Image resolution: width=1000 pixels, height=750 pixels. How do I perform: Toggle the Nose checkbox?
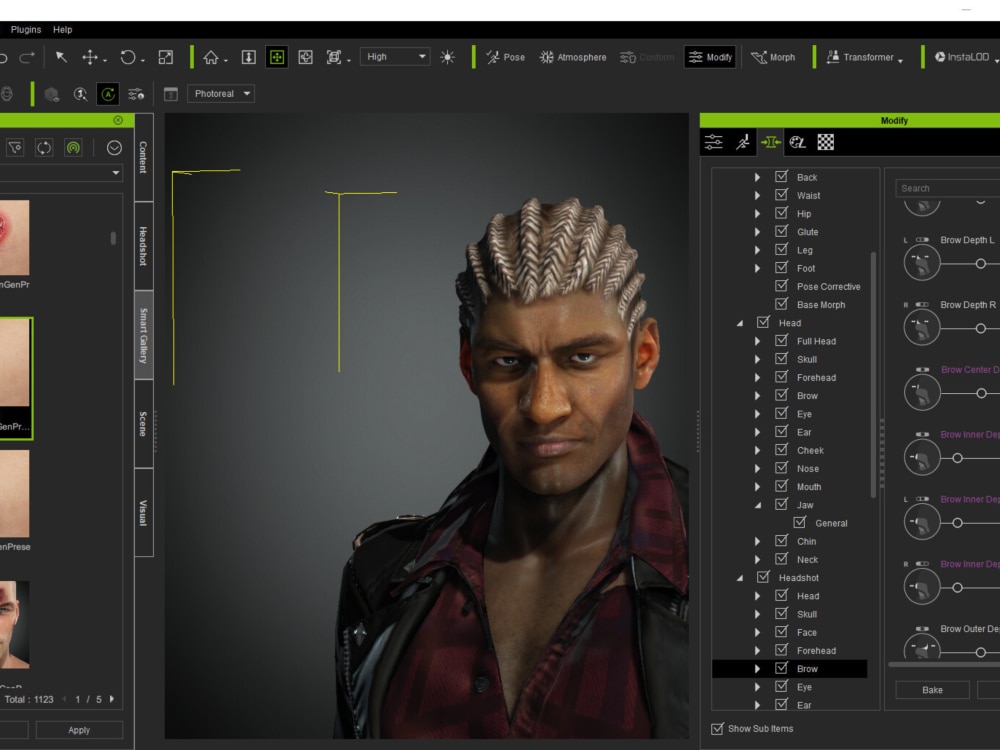point(781,467)
